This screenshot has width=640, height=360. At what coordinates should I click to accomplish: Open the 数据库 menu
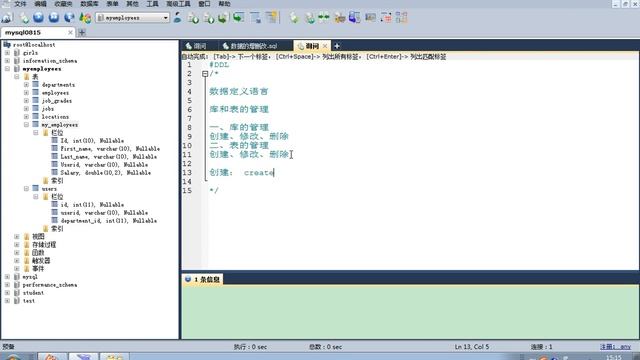89,4
